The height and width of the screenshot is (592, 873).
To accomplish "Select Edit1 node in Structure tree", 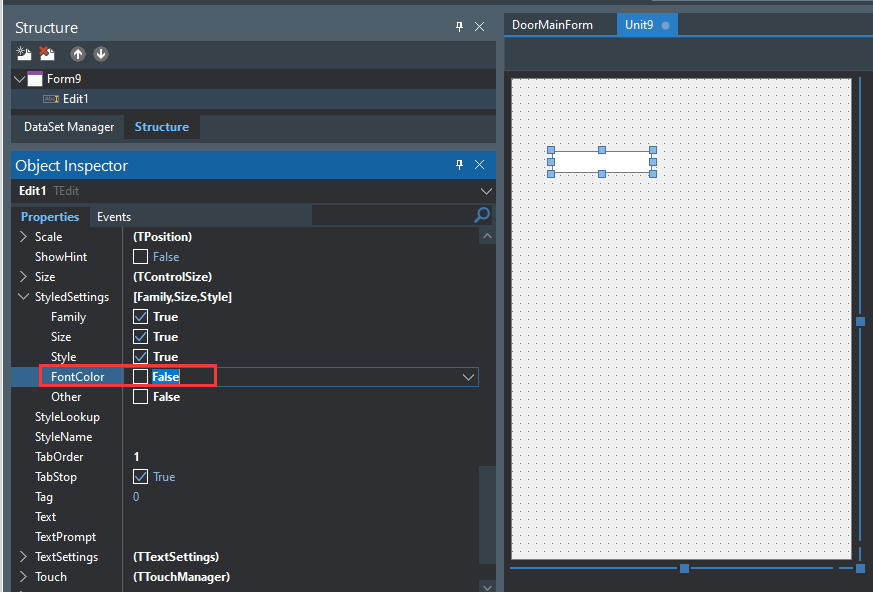I will click(x=75, y=99).
